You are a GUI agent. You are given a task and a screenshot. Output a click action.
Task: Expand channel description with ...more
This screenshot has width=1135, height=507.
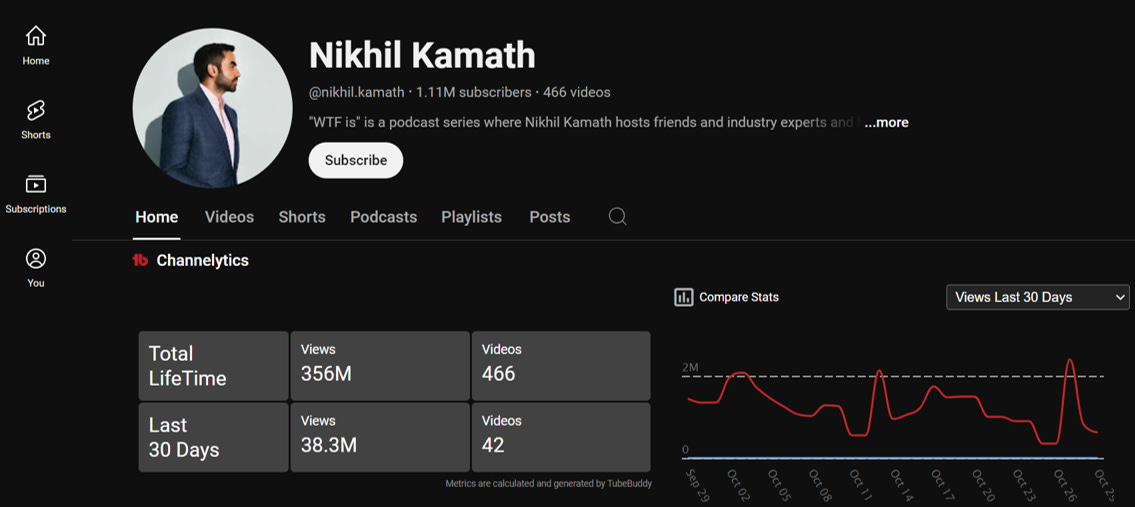886,122
